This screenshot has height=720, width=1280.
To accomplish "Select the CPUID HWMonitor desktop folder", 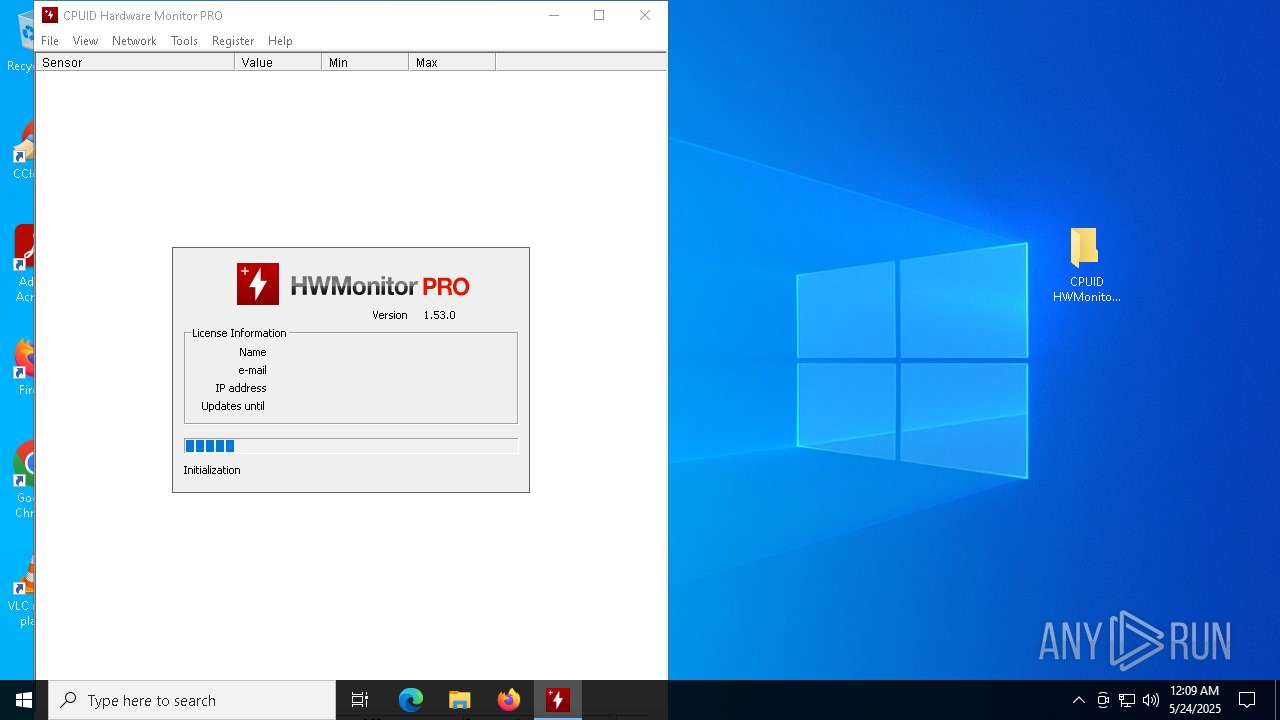I will click(1086, 265).
